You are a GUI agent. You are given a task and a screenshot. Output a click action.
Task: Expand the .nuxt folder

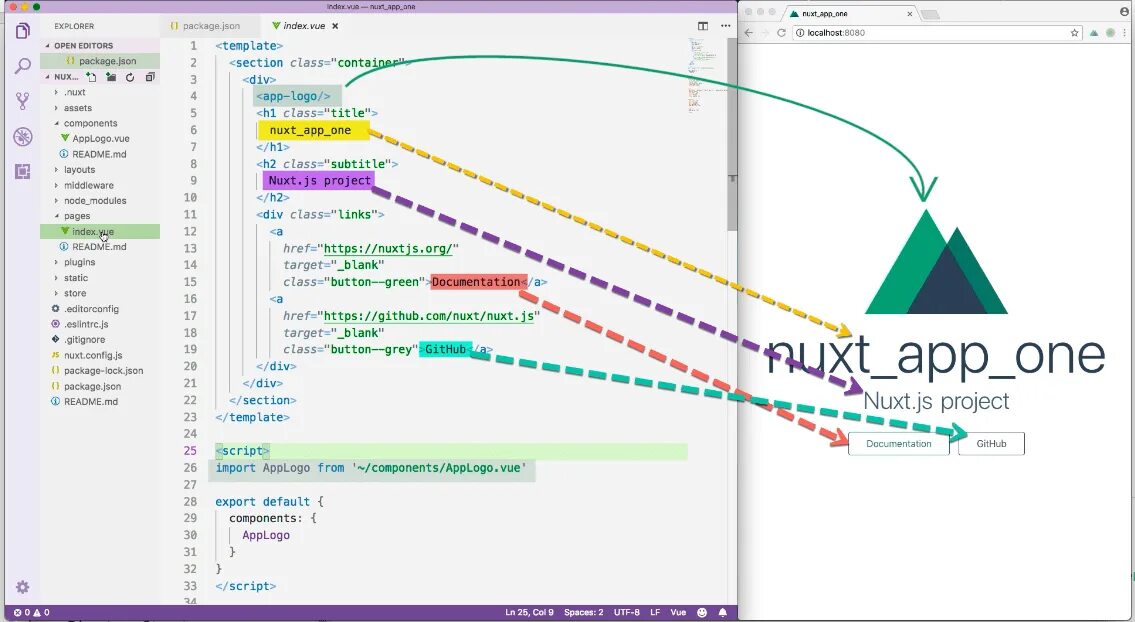[x=75, y=92]
